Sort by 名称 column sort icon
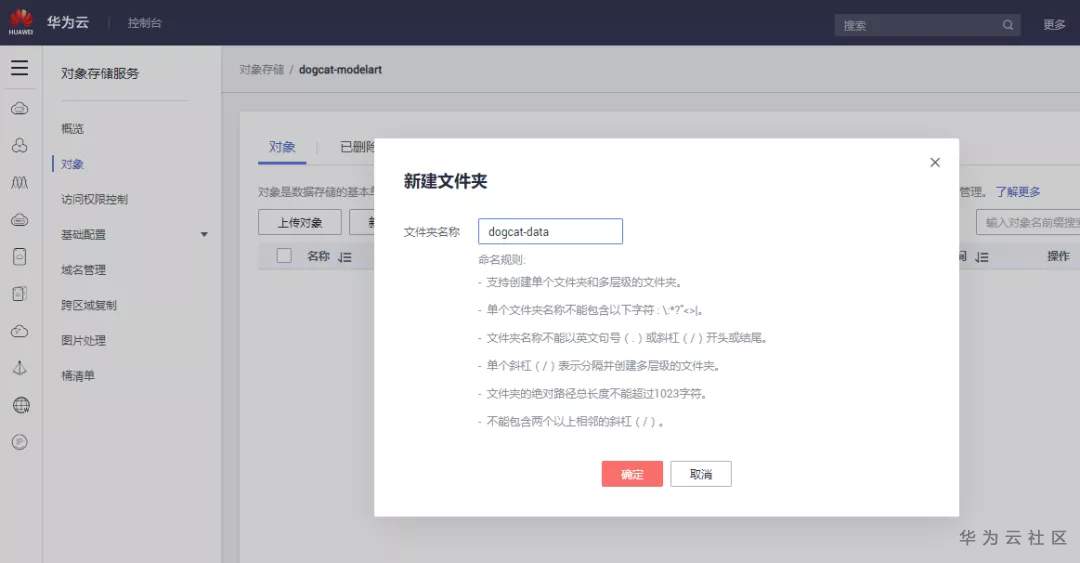Screen dimensions: 1080x563 coord(345,257)
